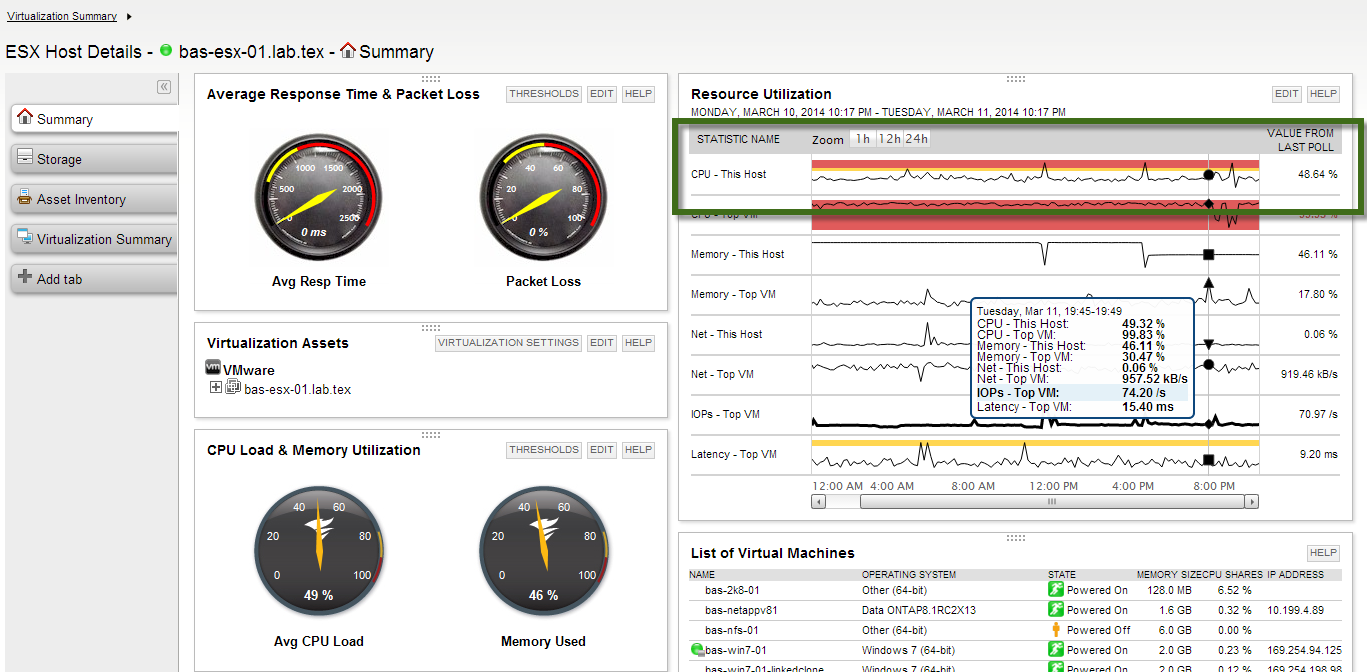Click the plus icon beside Add tab

tap(25, 278)
